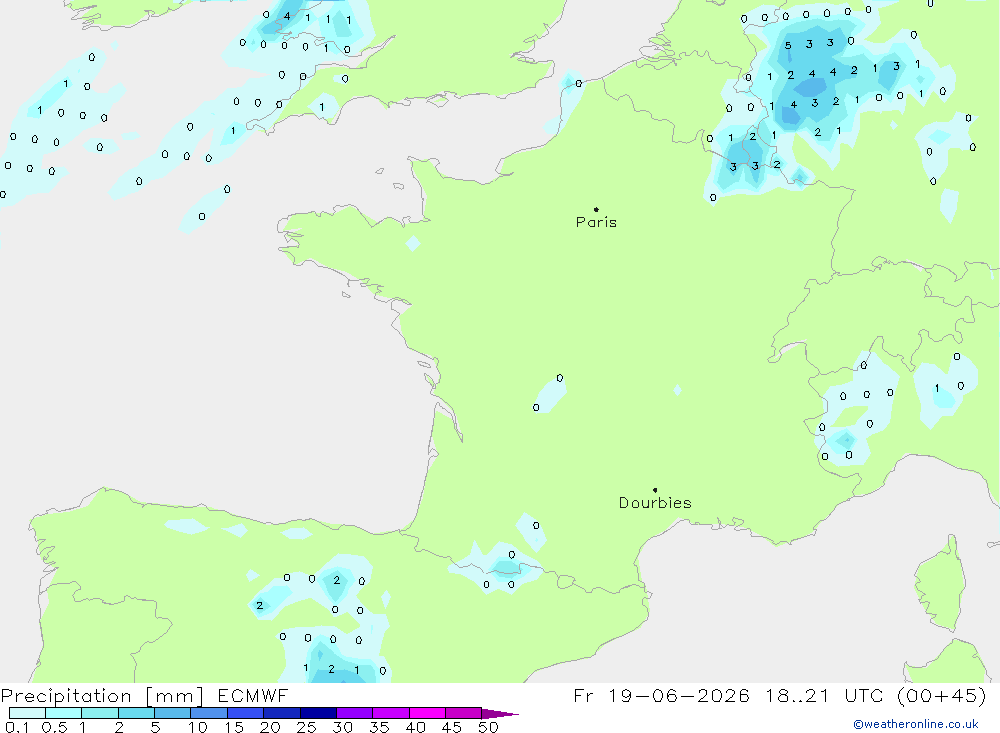Click the (00+45) forecast offset text
1000x733 pixels.
pos(941,695)
